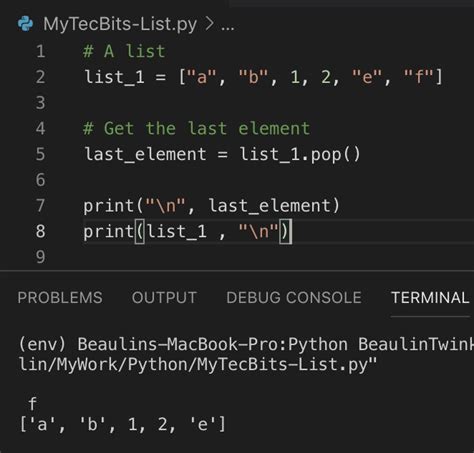Click line number 5 in gutter

coord(40,154)
